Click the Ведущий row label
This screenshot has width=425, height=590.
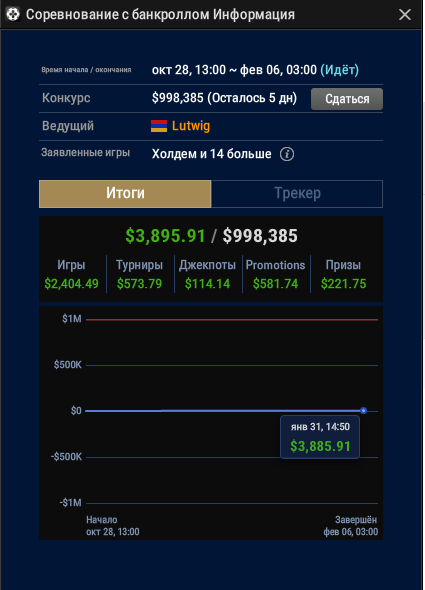click(68, 126)
